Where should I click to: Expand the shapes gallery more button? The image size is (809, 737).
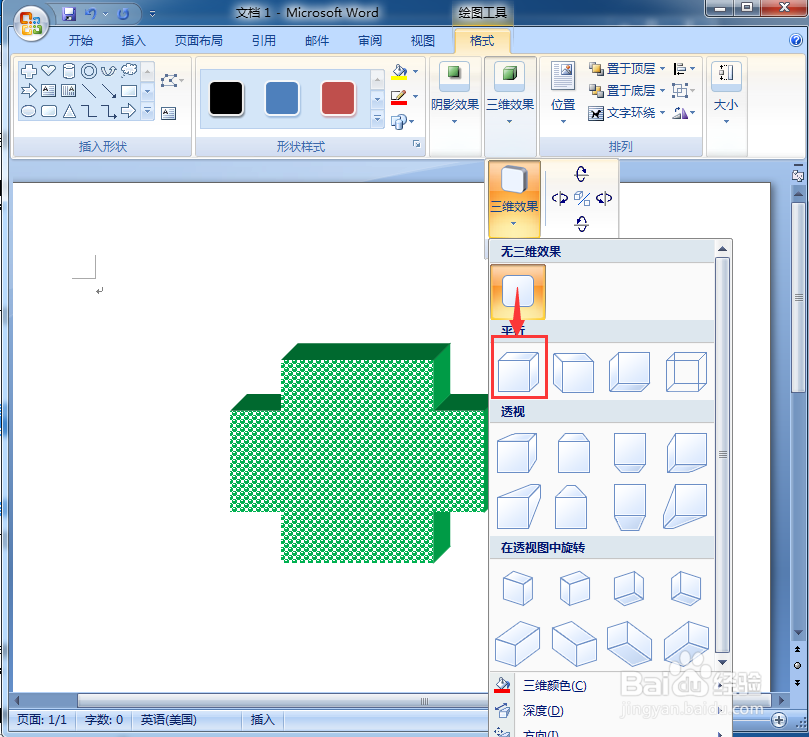pyautogui.click(x=148, y=110)
